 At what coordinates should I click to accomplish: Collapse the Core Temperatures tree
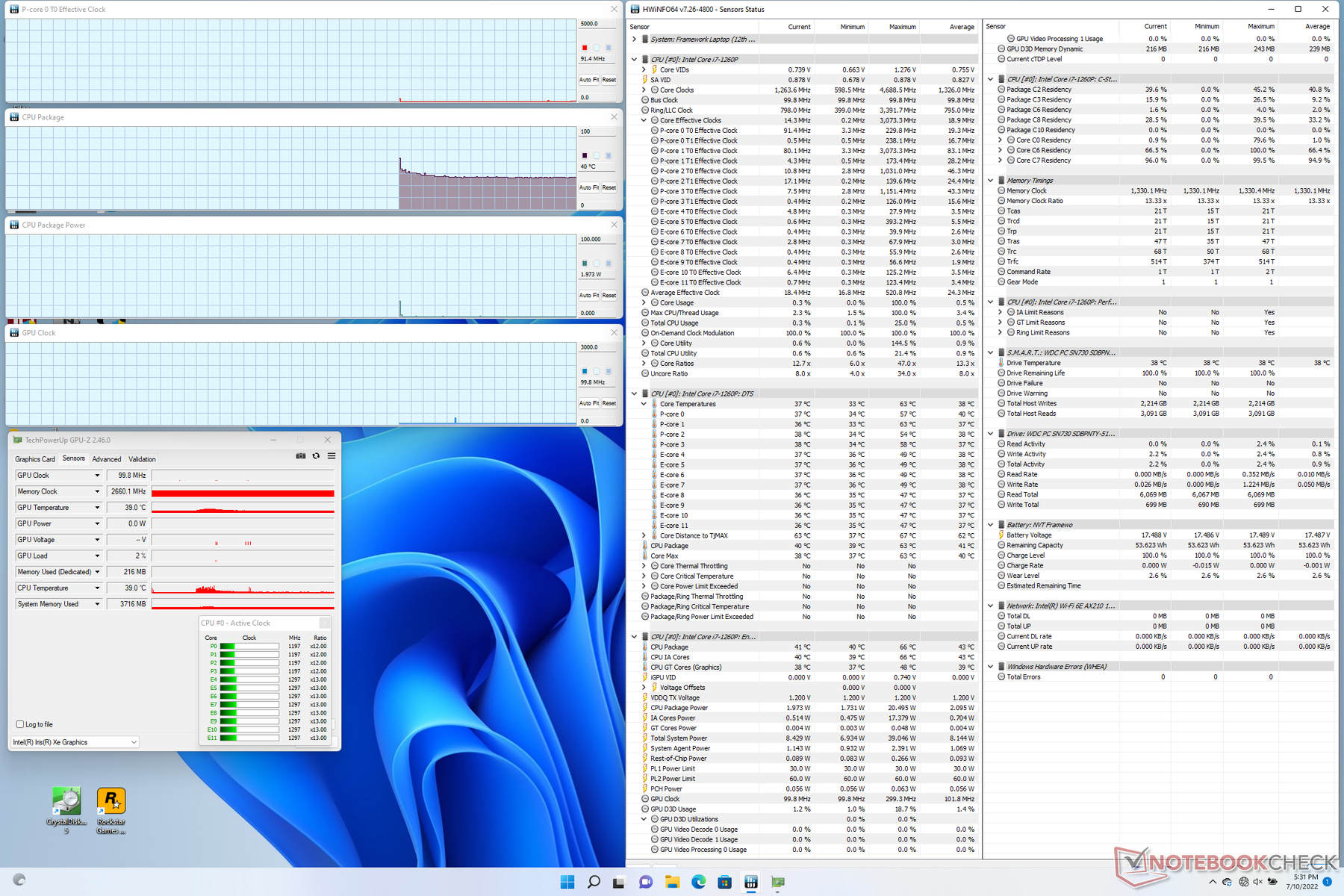coord(644,404)
